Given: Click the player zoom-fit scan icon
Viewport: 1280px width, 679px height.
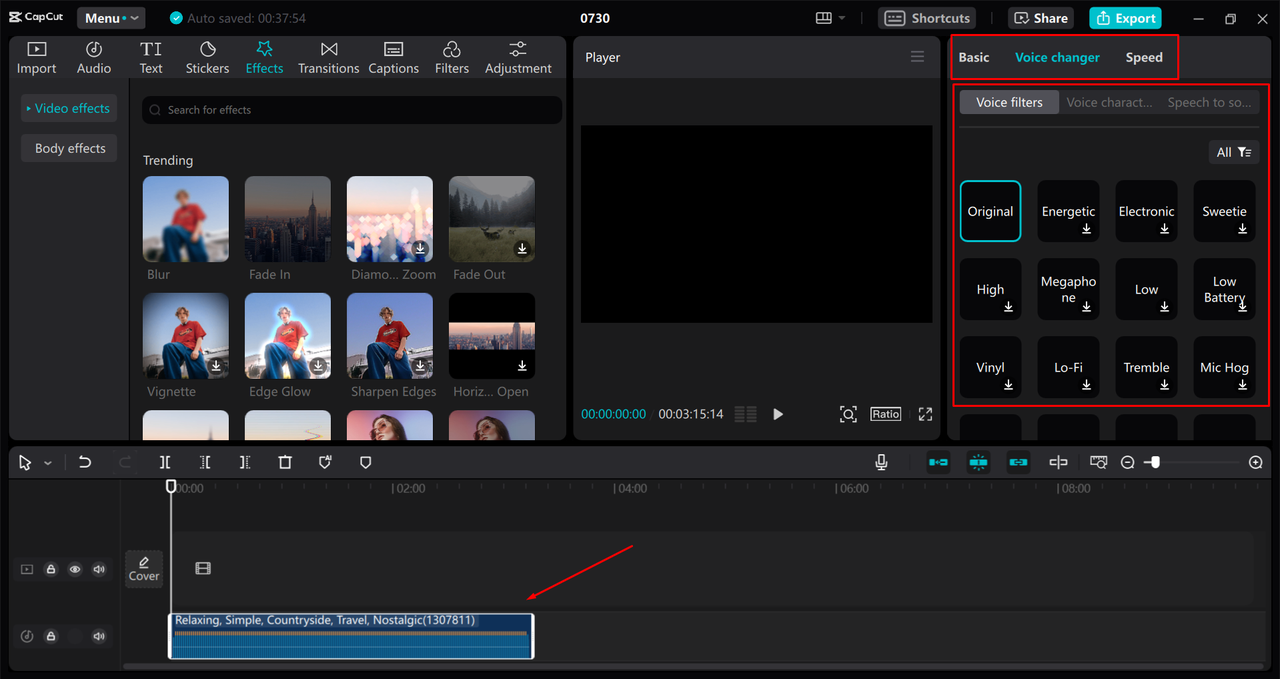Looking at the screenshot, I should (848, 414).
